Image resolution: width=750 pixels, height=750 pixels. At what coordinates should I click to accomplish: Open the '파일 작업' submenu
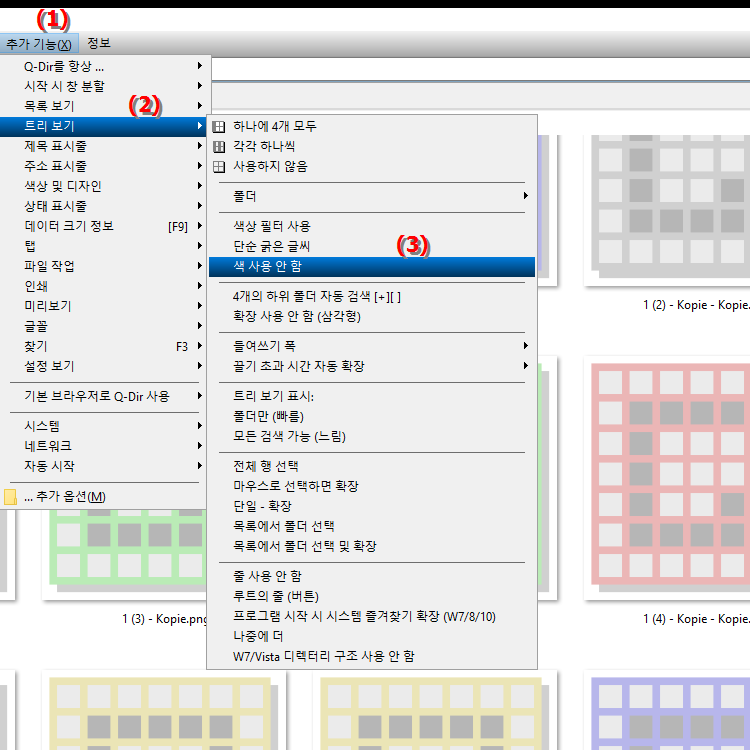[103, 266]
